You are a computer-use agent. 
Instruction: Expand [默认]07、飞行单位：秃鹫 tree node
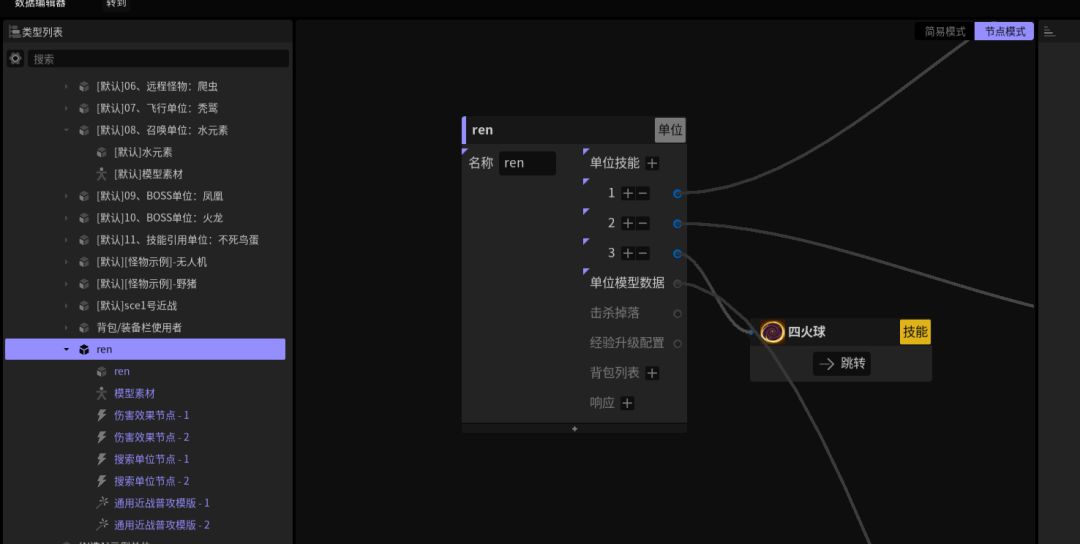pyautogui.click(x=66, y=108)
